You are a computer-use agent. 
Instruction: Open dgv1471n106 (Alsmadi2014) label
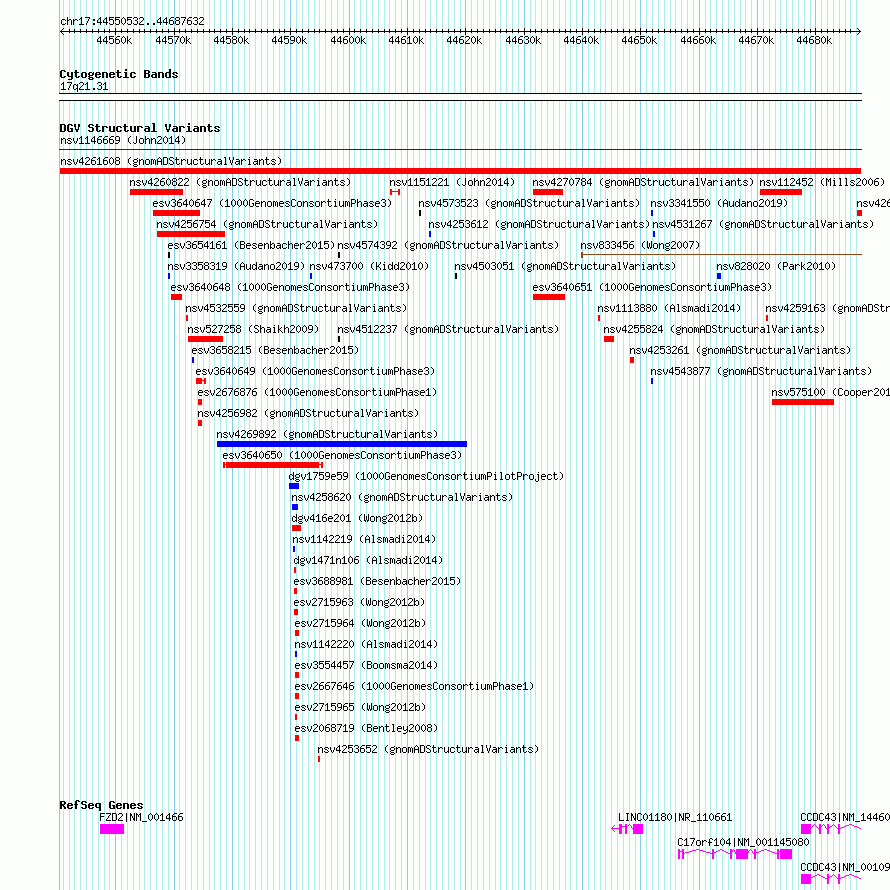[368, 560]
